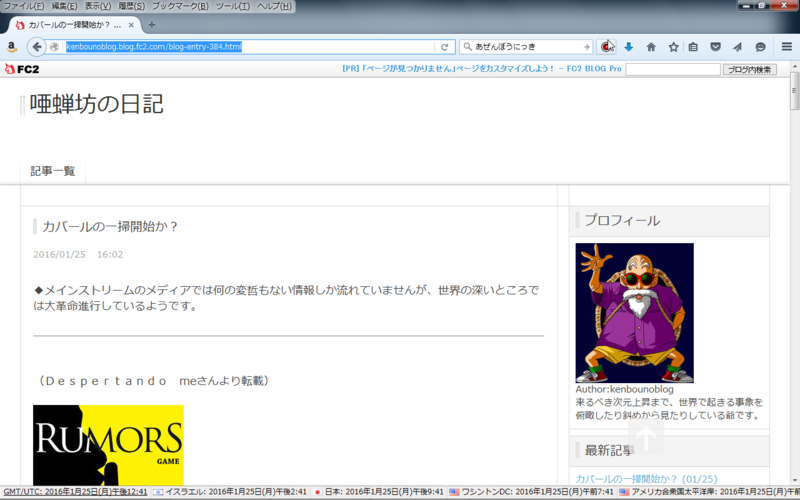
Task: Click the site identity globe icon
Action: (x=54, y=47)
